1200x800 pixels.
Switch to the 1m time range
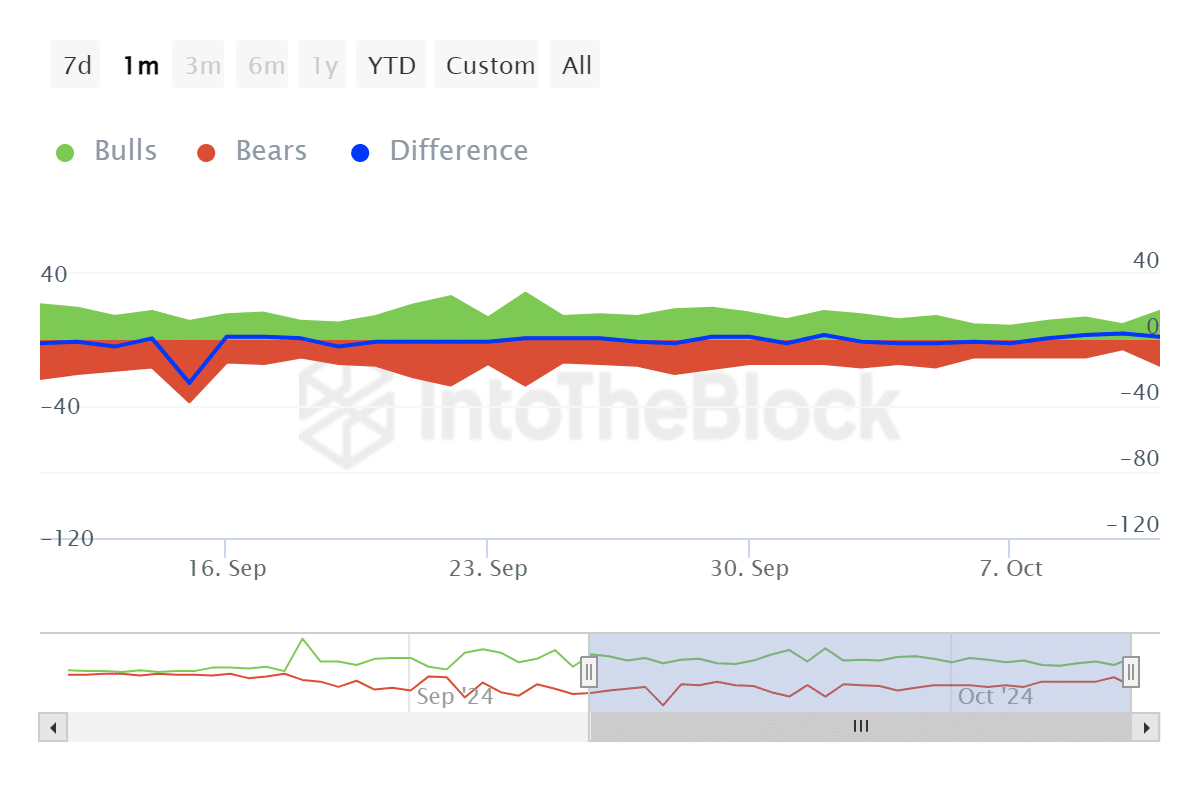click(x=141, y=66)
